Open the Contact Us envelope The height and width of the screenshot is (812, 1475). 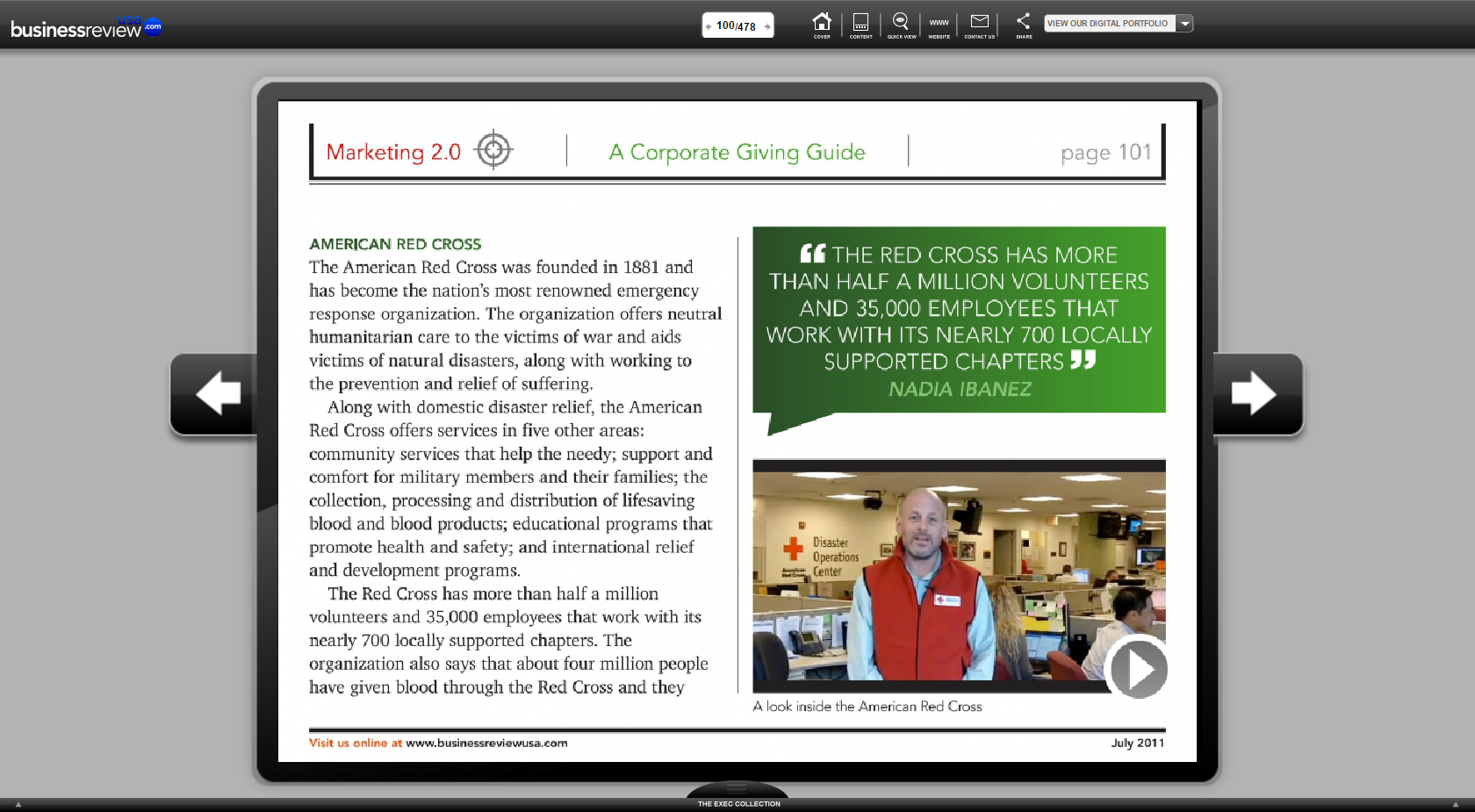tap(980, 25)
